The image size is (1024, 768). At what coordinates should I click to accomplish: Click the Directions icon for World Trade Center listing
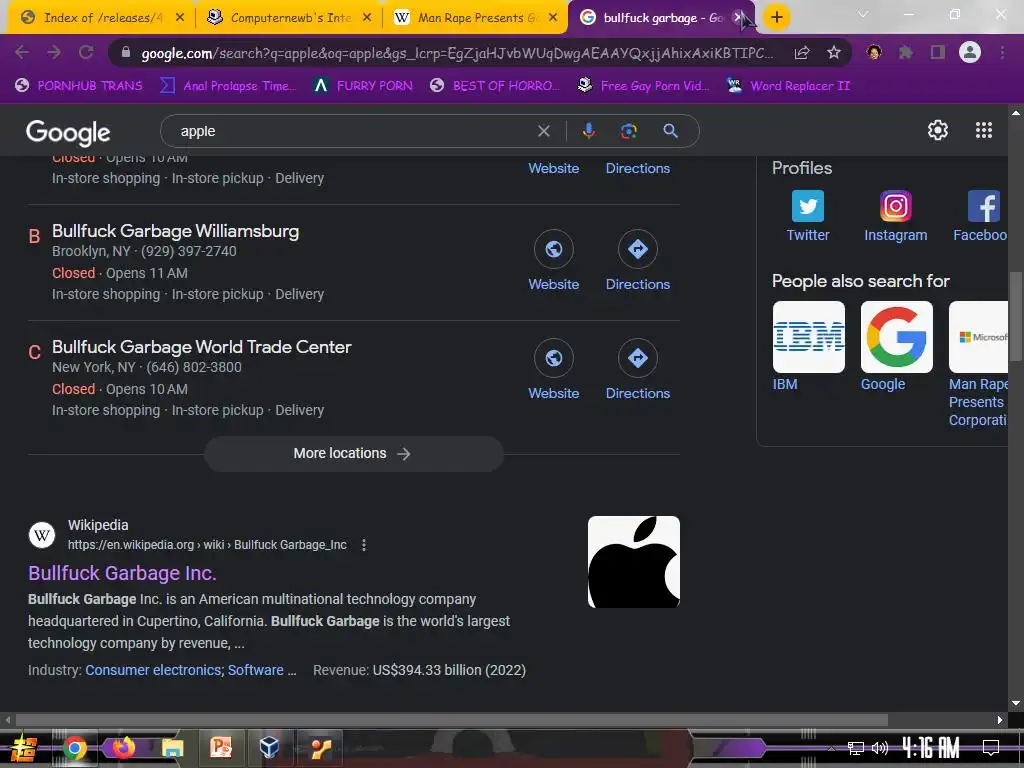pos(638,358)
